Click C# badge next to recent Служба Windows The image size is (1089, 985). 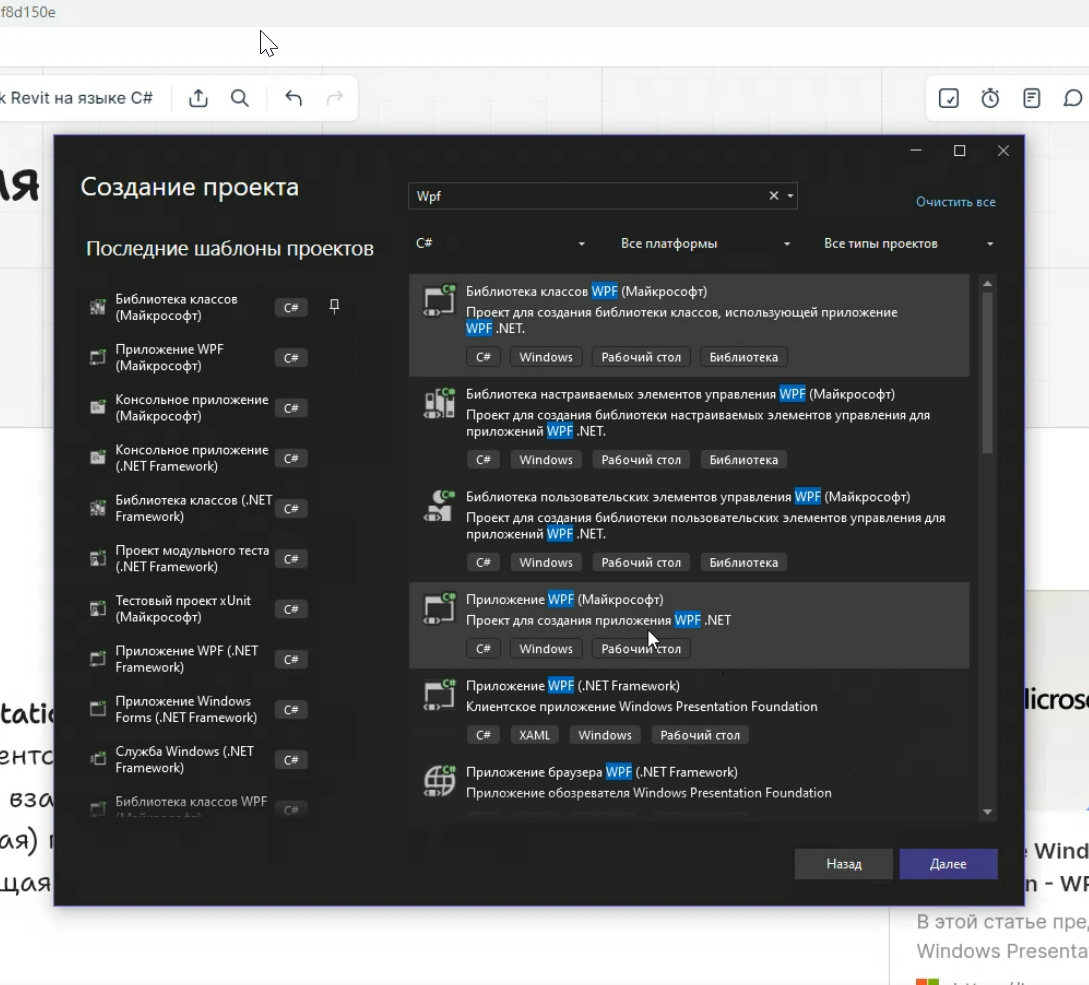pyautogui.click(x=291, y=760)
